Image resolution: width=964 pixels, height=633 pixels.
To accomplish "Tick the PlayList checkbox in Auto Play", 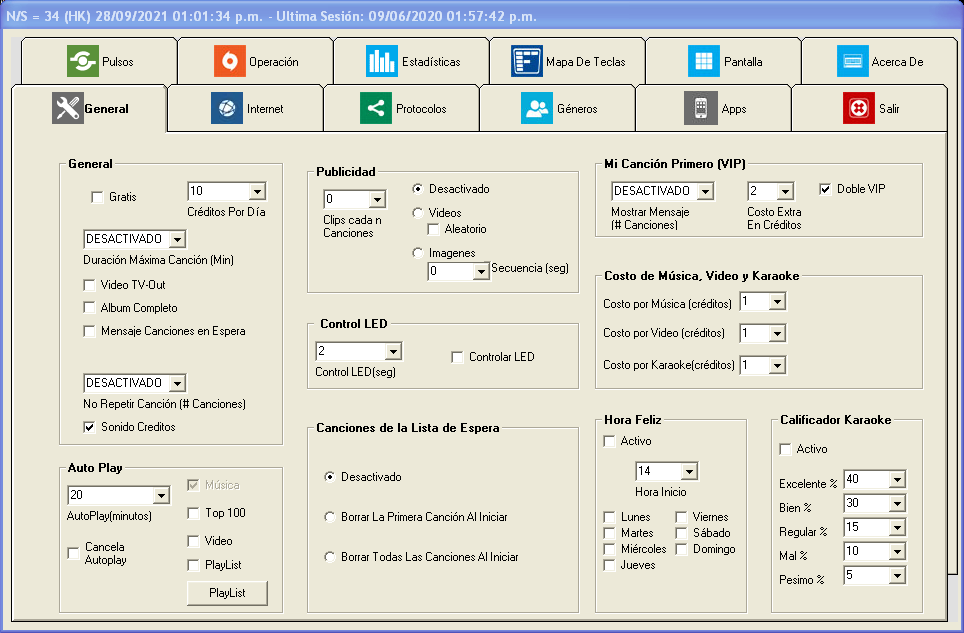I will coord(193,565).
